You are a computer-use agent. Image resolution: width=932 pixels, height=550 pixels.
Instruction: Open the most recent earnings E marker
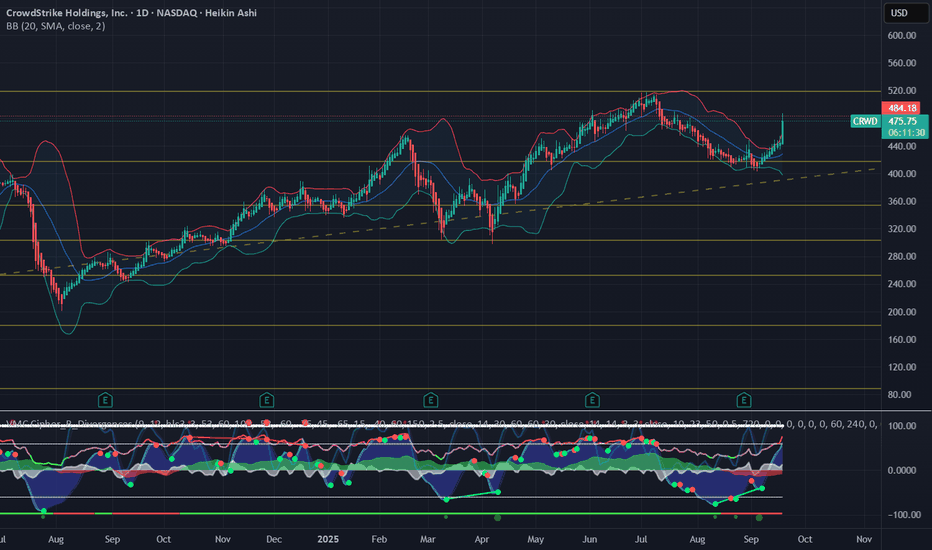[x=743, y=400]
